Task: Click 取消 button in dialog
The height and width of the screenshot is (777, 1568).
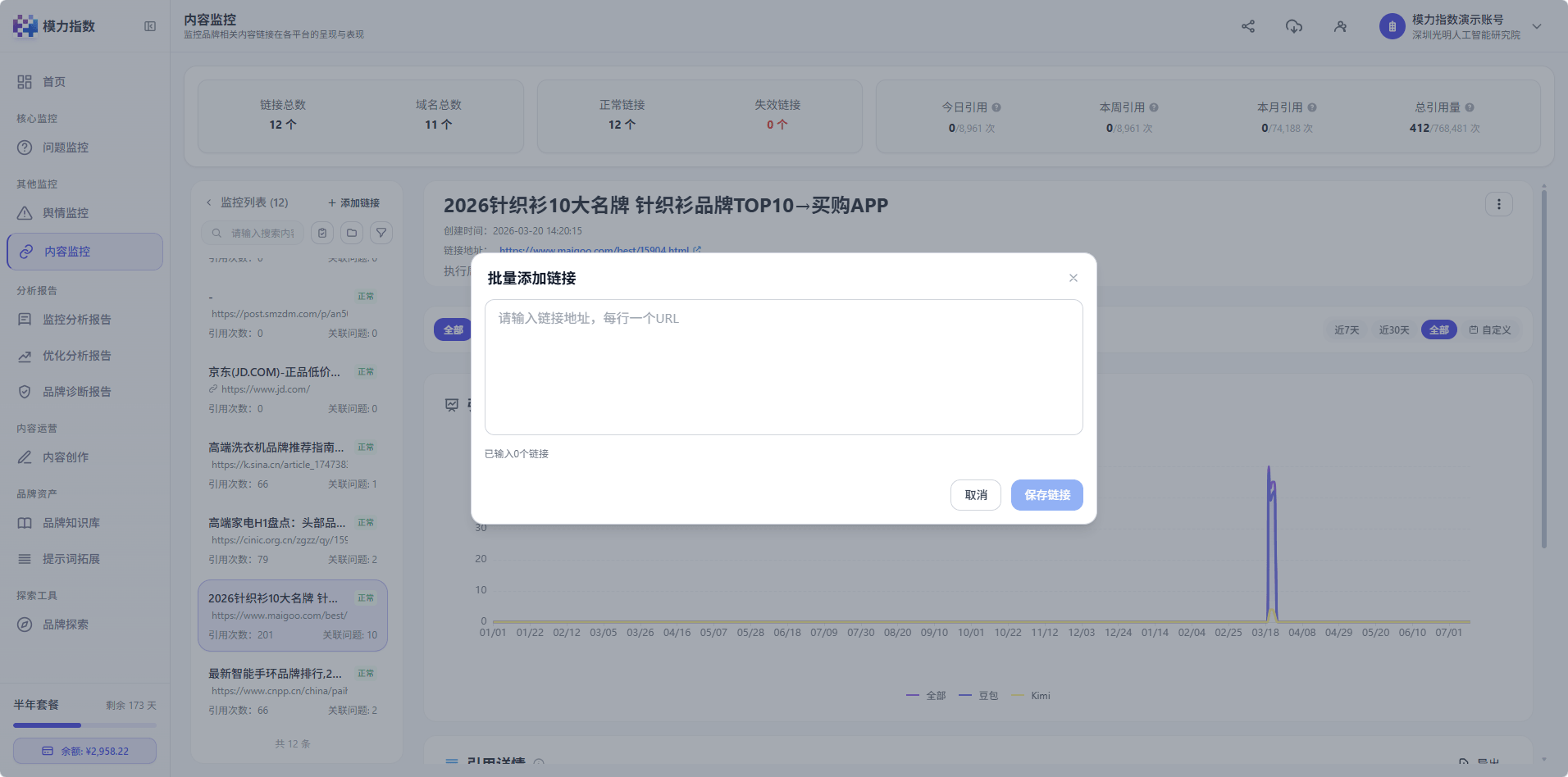Action: 975,495
